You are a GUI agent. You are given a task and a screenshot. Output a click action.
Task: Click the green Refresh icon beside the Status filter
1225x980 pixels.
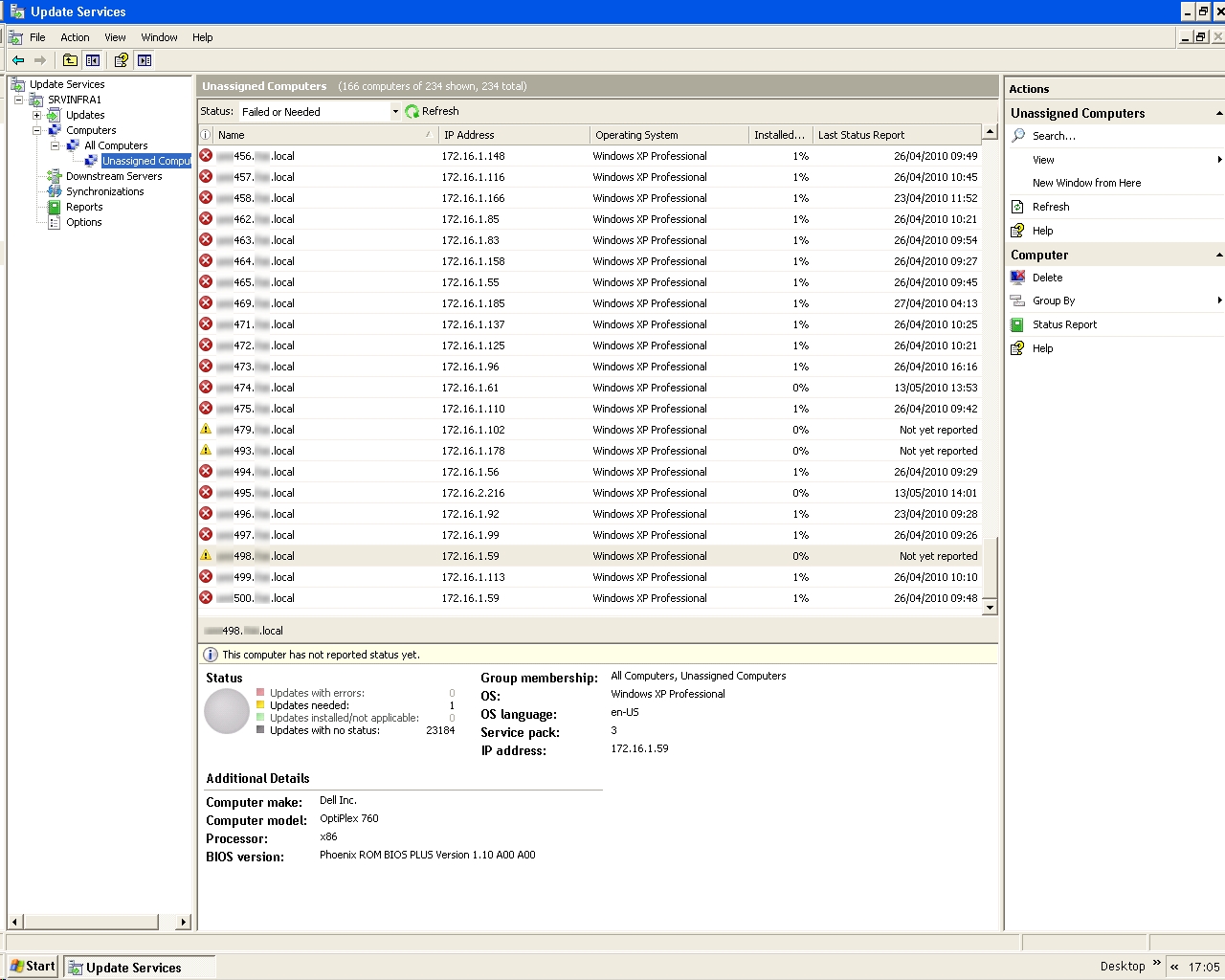(412, 111)
